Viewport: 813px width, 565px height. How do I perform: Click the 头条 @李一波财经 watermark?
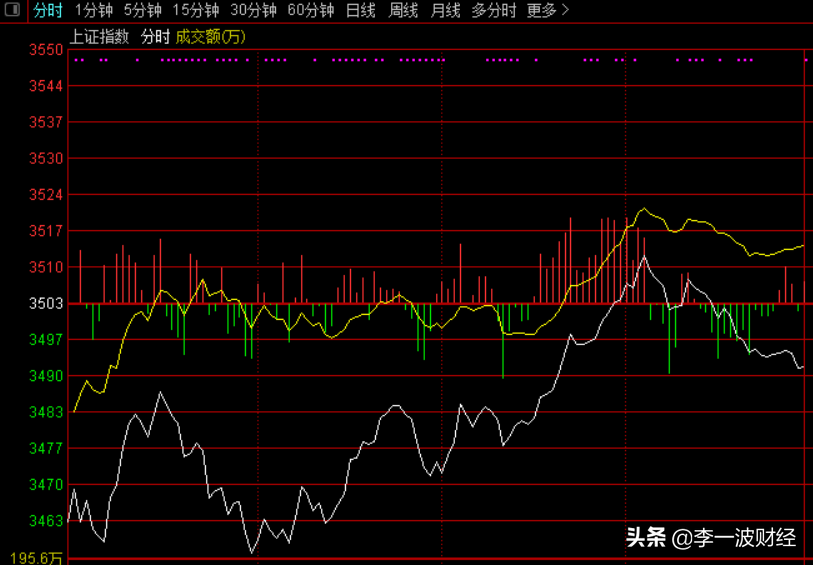711,538
